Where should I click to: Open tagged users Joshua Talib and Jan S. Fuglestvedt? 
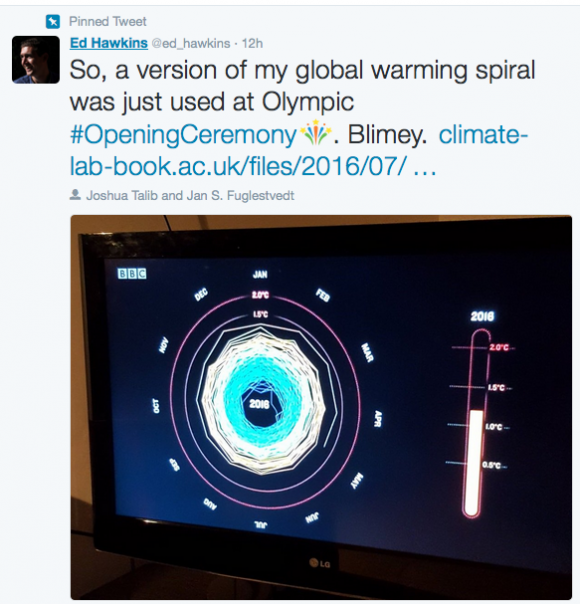tap(190, 195)
